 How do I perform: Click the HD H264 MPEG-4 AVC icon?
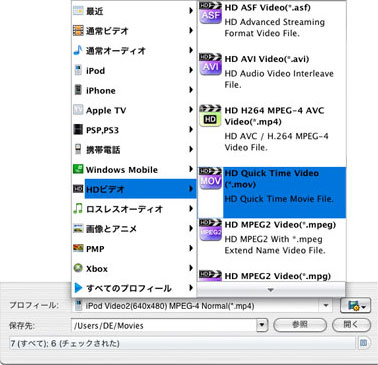[210, 116]
